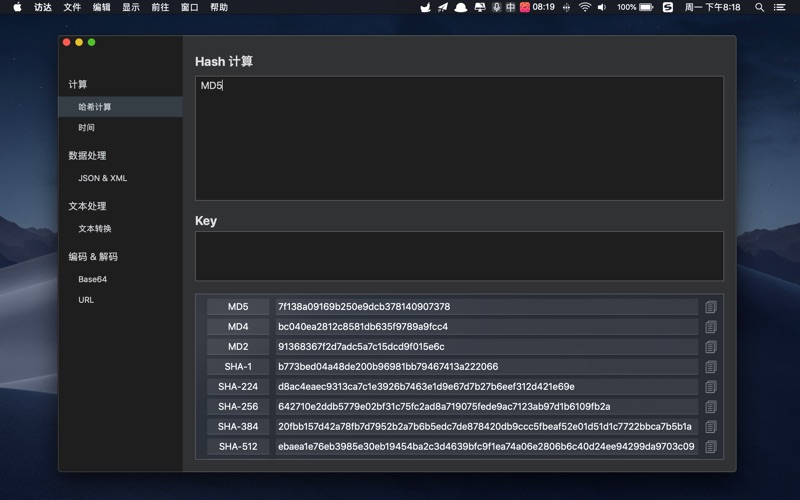Select the SHA-256 value 642710e2...
This screenshot has height=500, width=800.
487,407
